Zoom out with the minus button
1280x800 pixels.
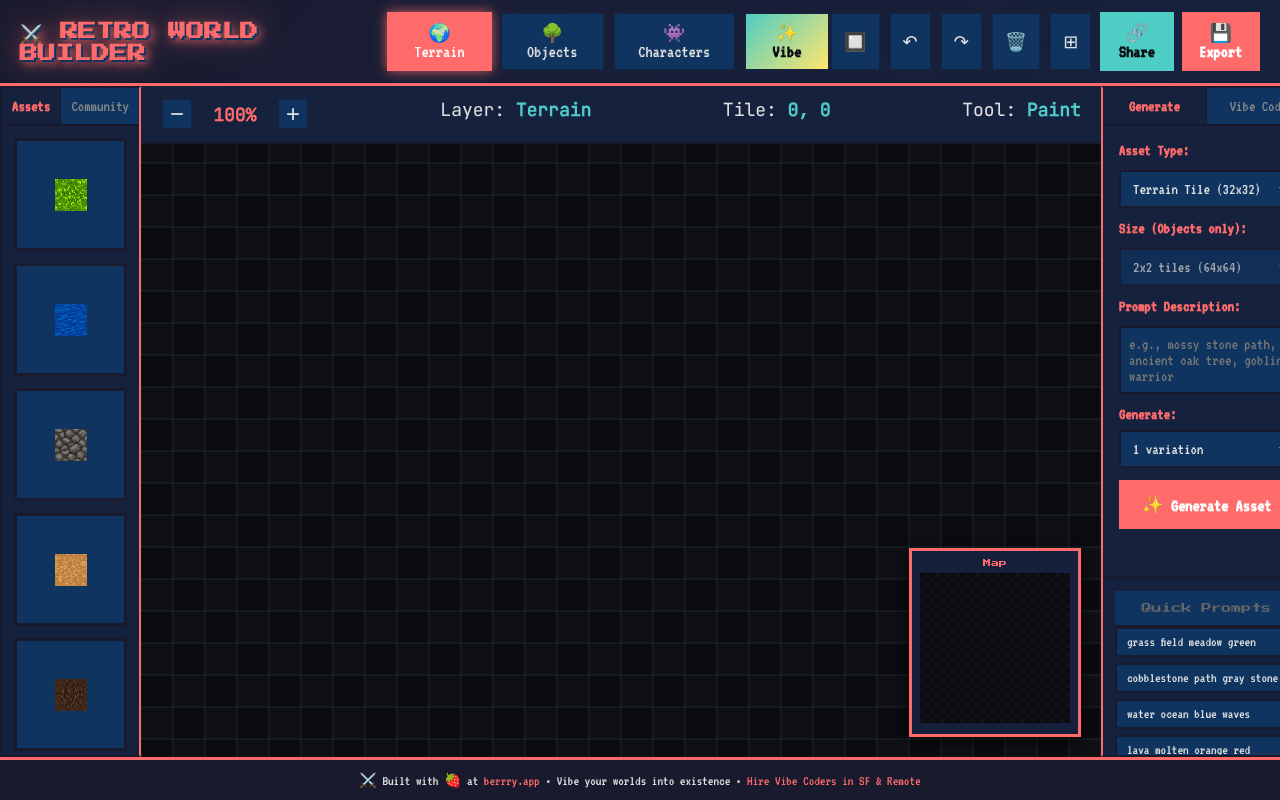click(x=177, y=114)
